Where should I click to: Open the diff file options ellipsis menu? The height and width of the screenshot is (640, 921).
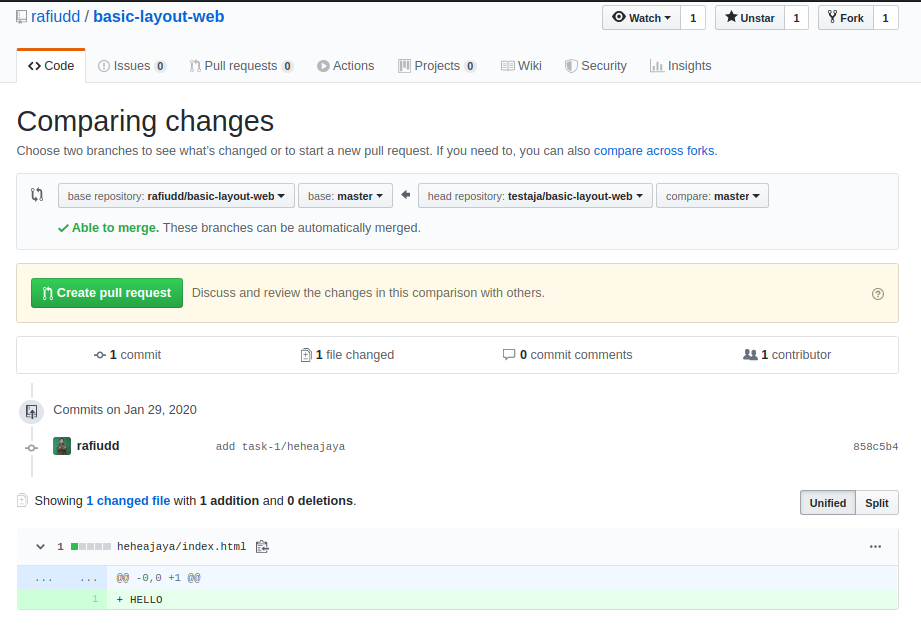tap(875, 547)
